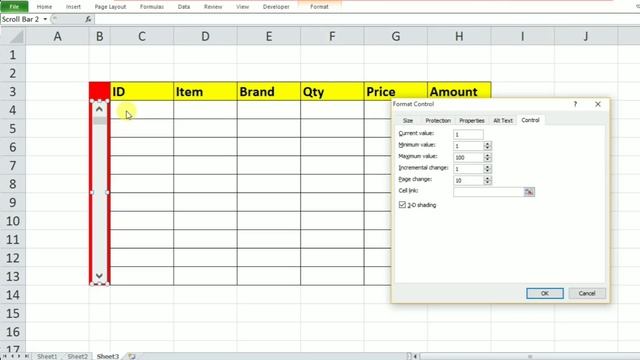Click the horizontal scrollbar track
This screenshot has width=640, height=360.
pos(530,356)
